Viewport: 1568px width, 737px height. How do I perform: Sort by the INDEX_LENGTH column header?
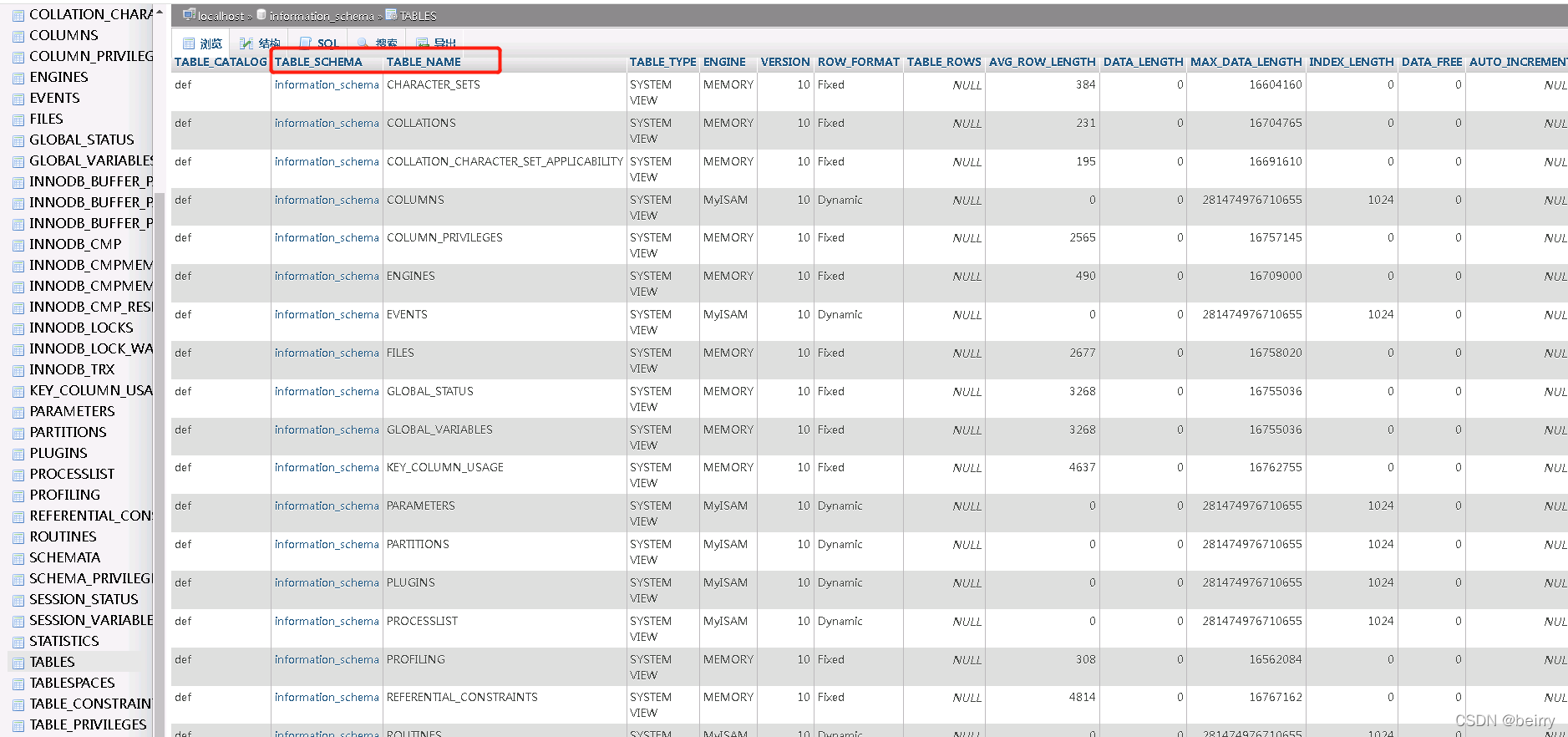click(1351, 62)
